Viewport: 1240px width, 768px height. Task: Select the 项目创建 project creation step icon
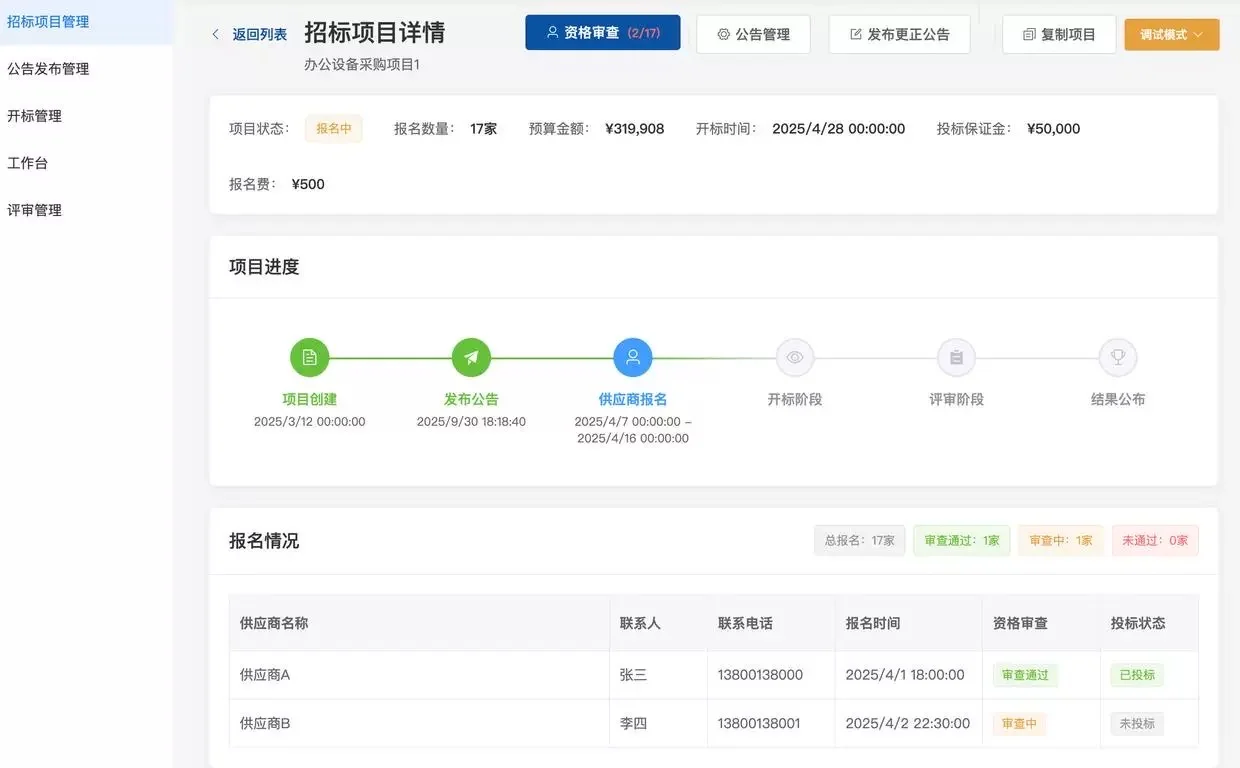click(309, 357)
